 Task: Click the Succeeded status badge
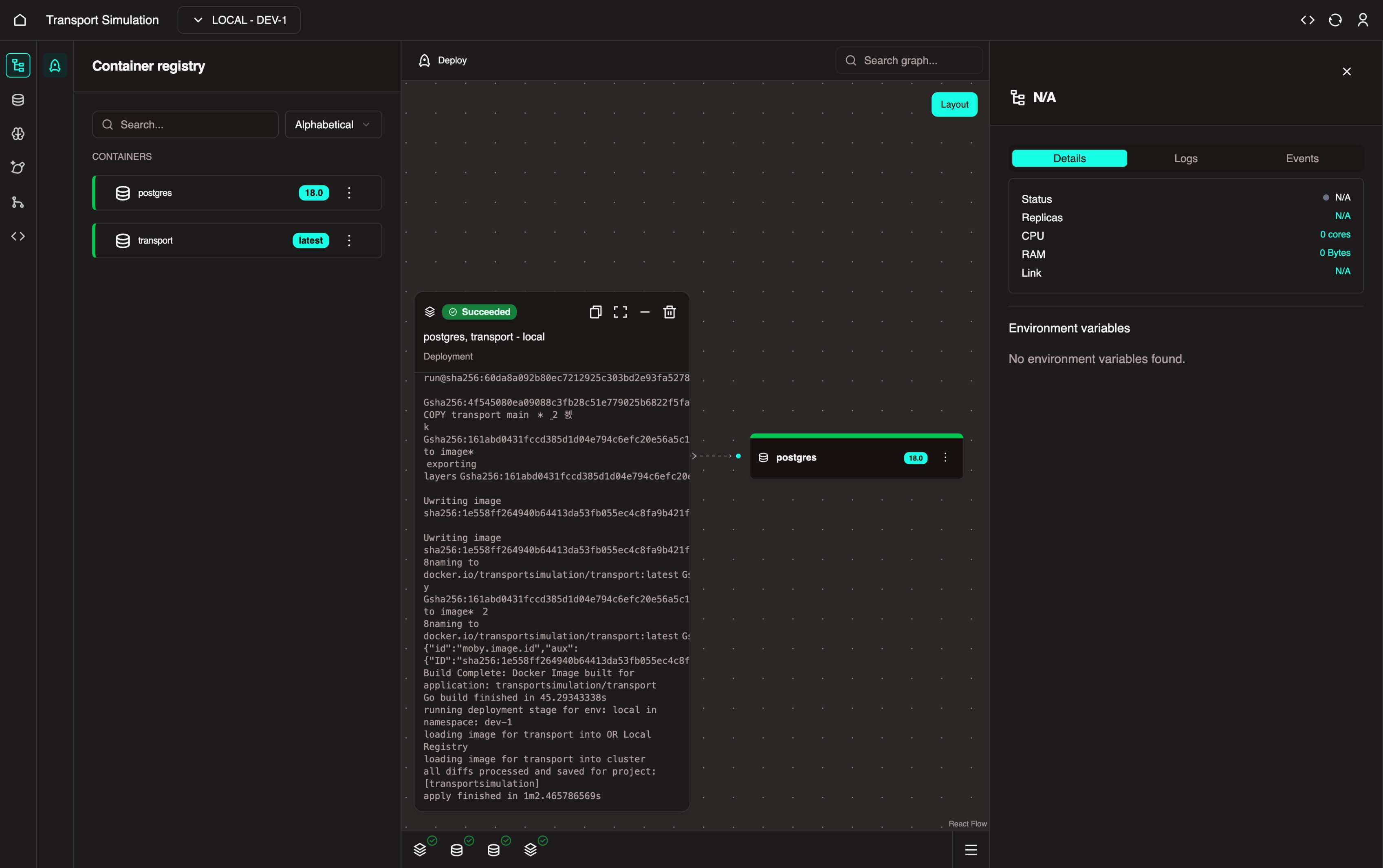point(479,312)
